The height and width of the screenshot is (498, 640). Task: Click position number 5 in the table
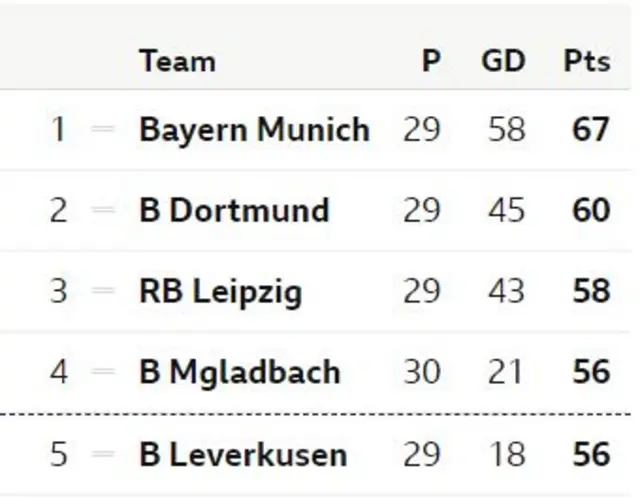click(58, 454)
